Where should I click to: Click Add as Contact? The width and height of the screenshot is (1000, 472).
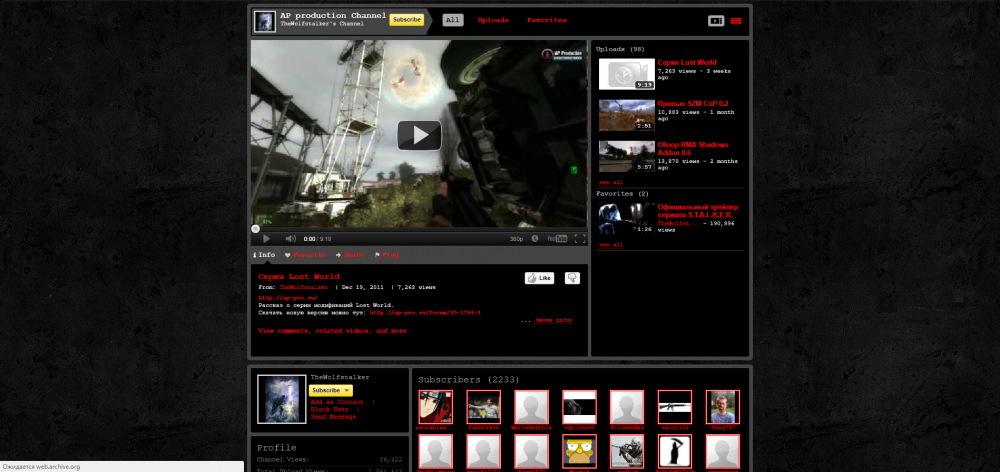click(337, 402)
